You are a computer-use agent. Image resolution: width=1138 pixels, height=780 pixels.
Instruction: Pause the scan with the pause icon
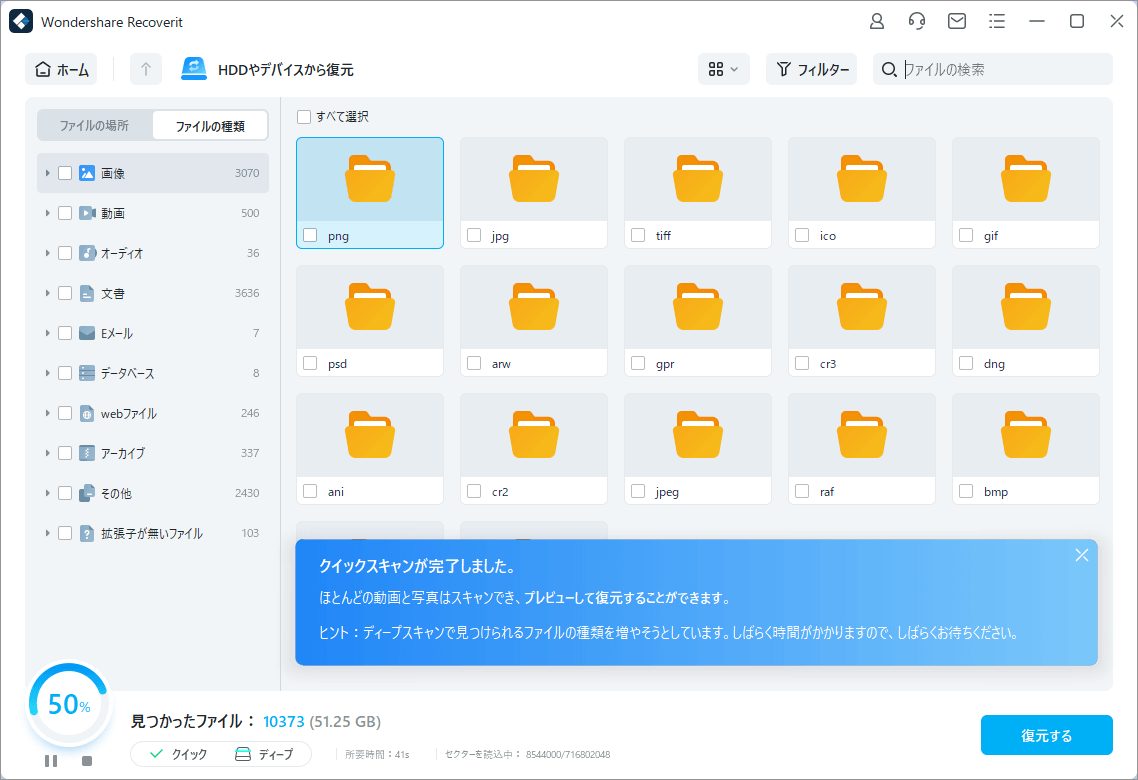[x=51, y=761]
